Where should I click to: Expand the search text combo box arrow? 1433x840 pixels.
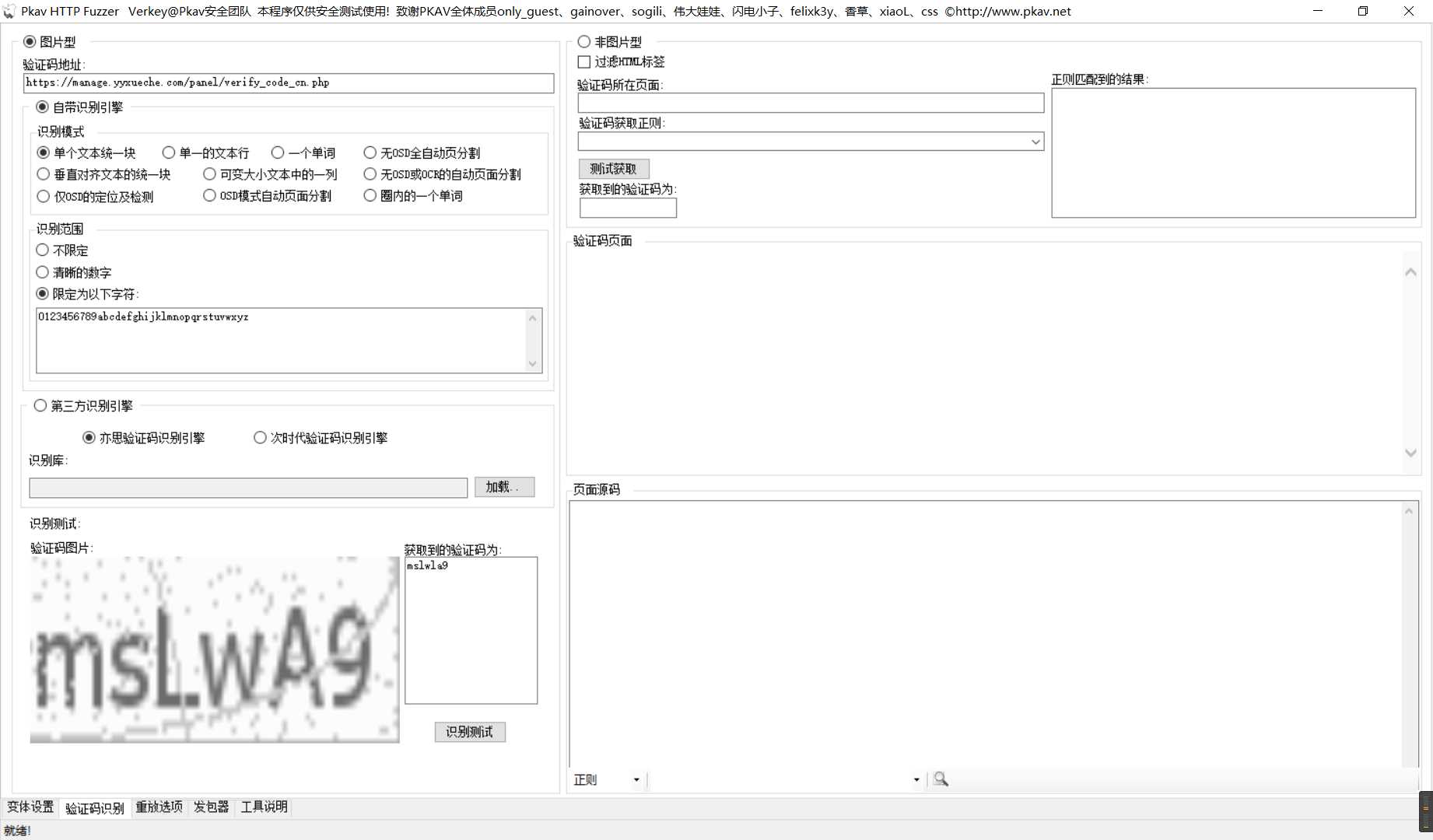(916, 779)
